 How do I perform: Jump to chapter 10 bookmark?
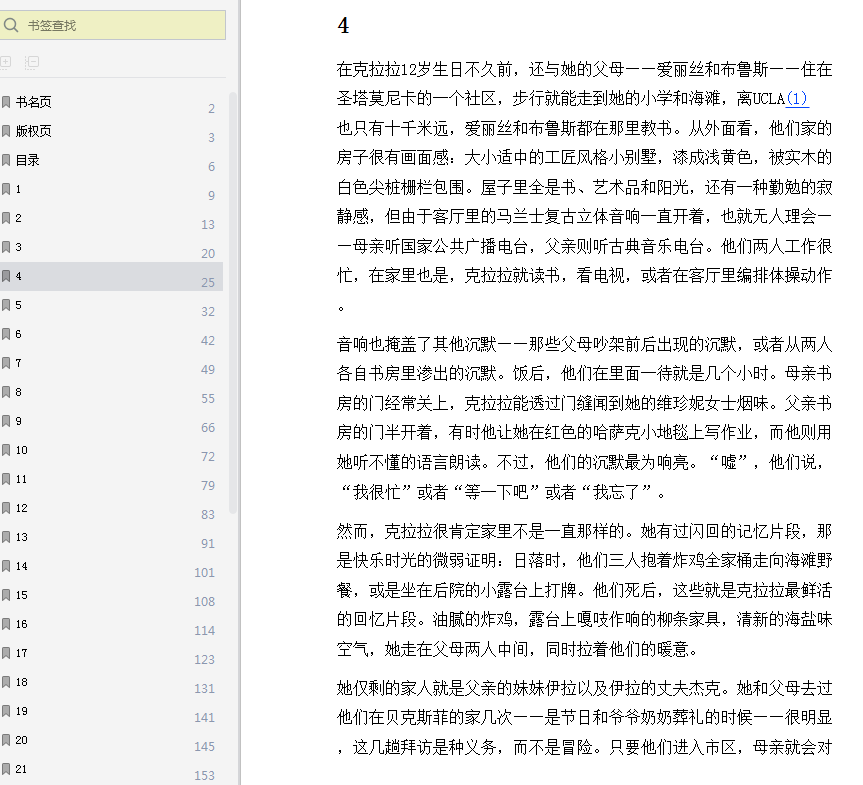(x=110, y=450)
